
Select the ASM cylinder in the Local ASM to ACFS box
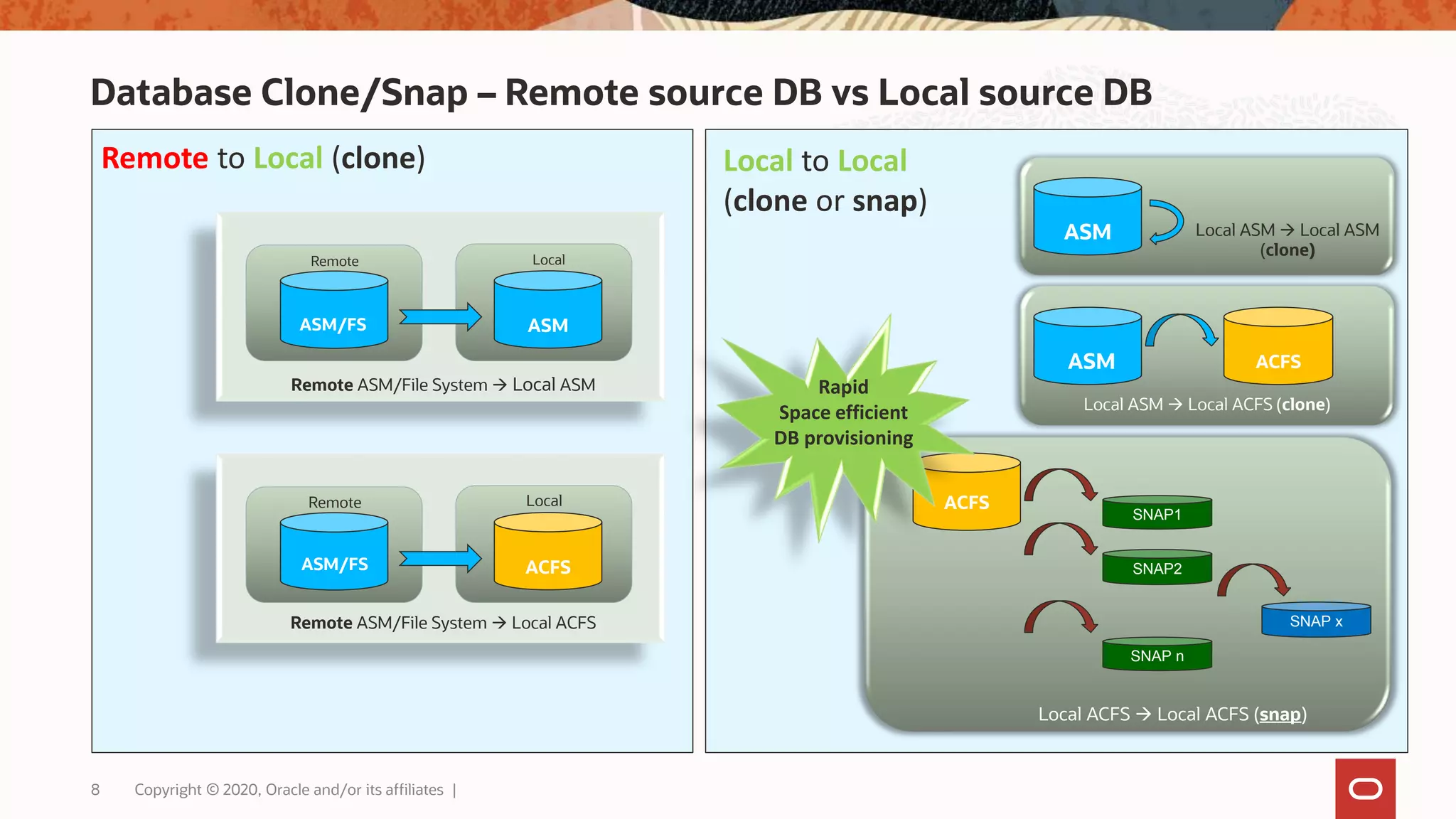click(1088, 346)
